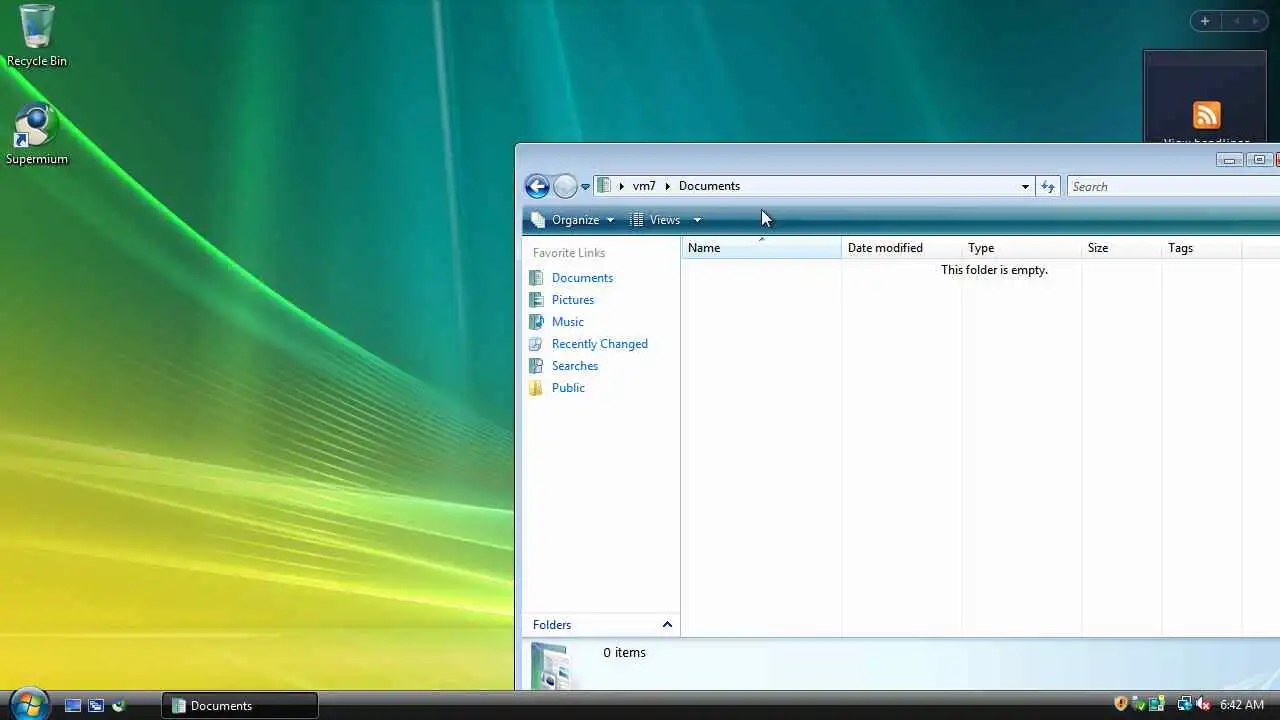Expand the arrow before vm7 in the breadcrumb
Image resolution: width=1280 pixels, height=720 pixels.
coord(621,186)
